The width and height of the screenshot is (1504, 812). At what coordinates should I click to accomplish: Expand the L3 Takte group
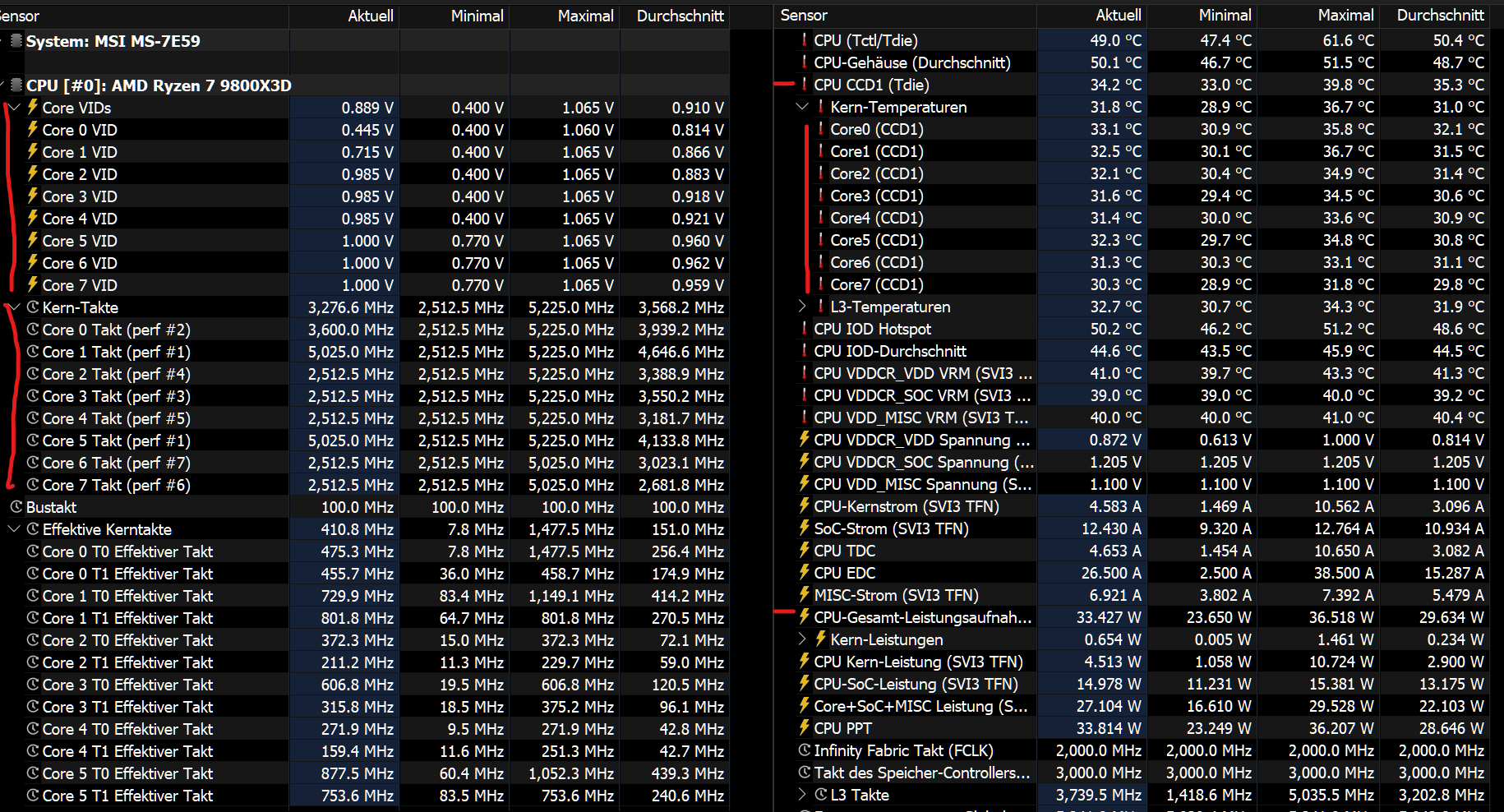[803, 795]
